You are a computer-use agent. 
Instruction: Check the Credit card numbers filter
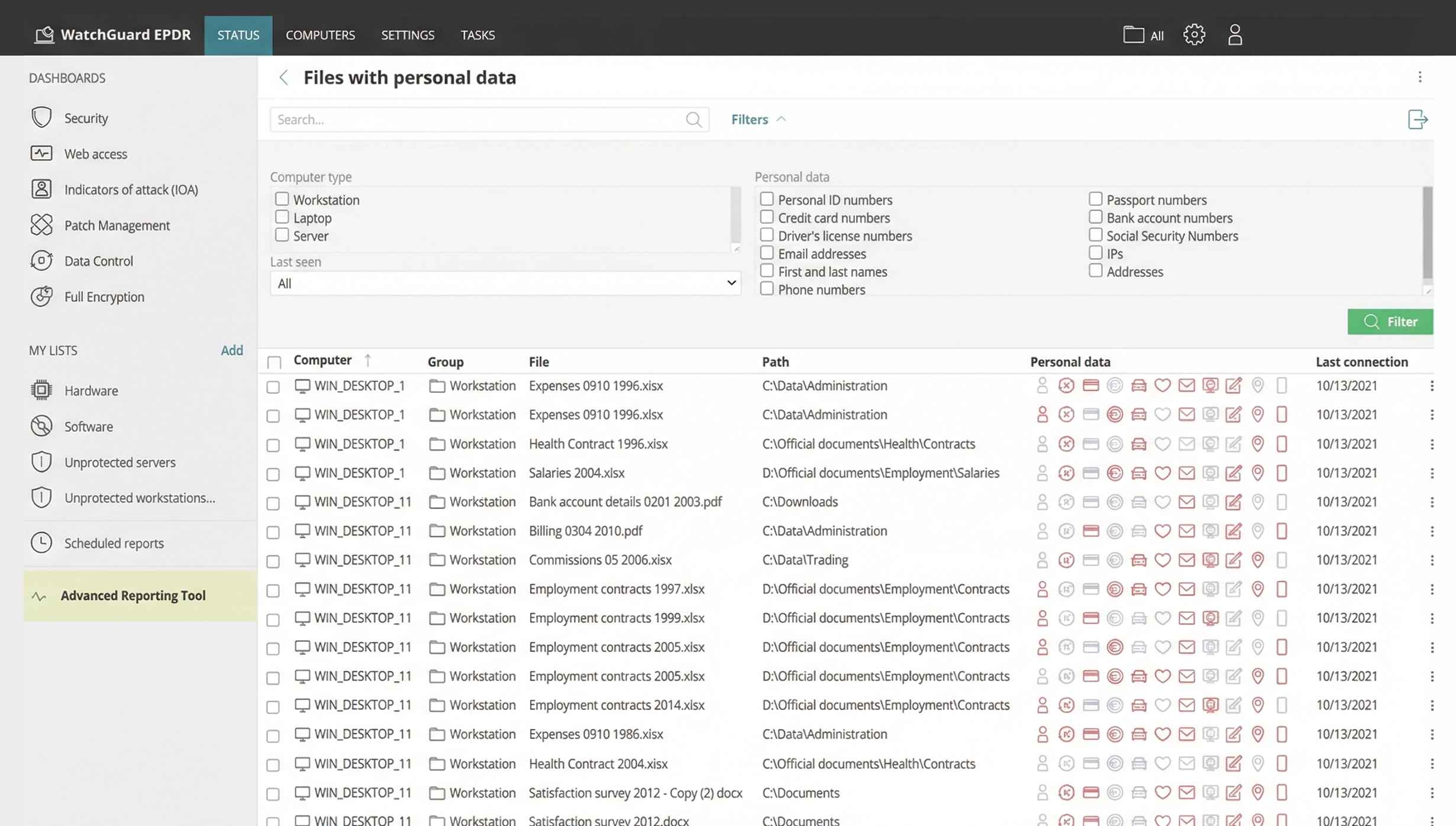point(767,217)
